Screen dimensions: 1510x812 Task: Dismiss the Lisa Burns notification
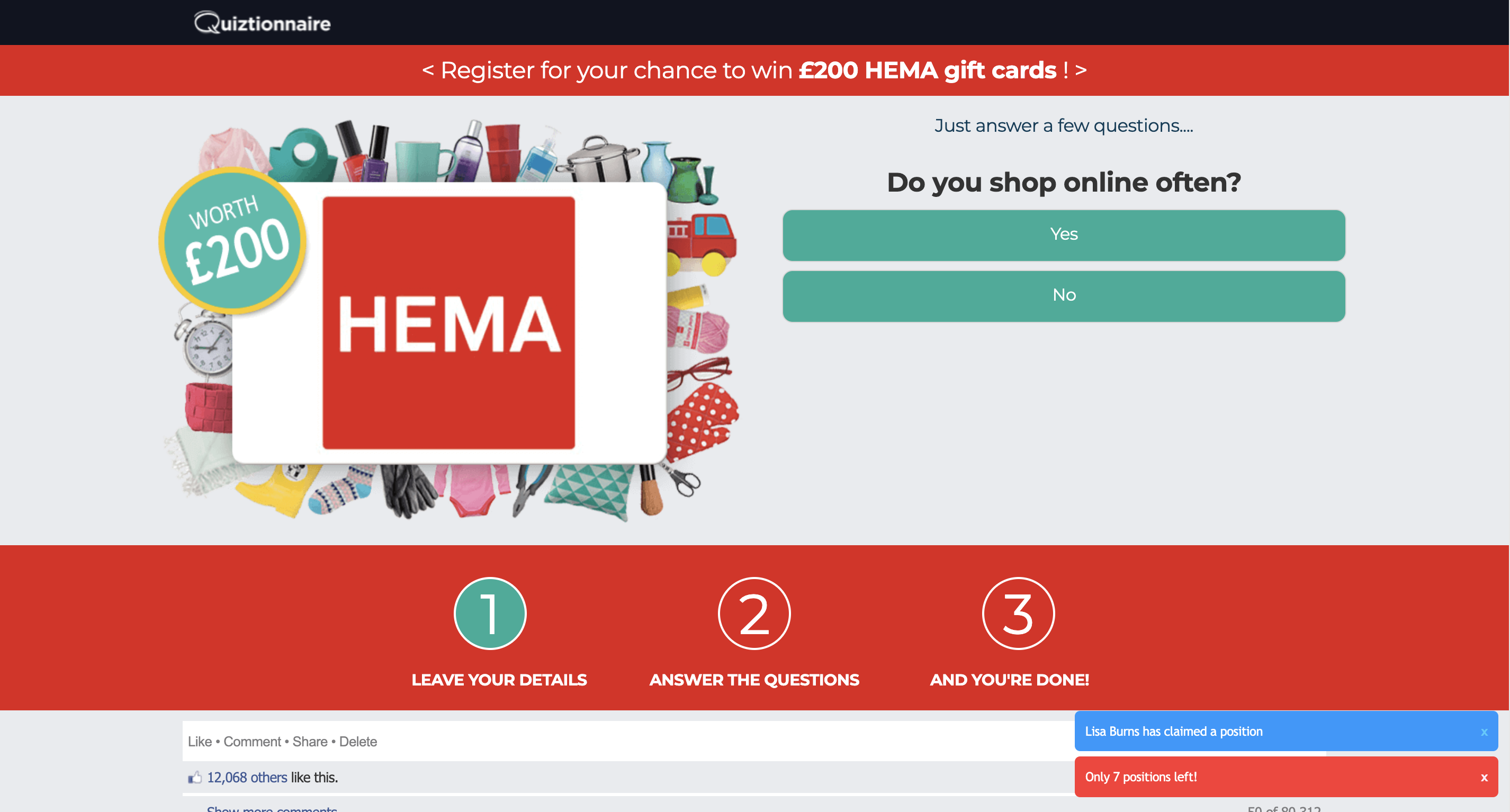(x=1484, y=732)
